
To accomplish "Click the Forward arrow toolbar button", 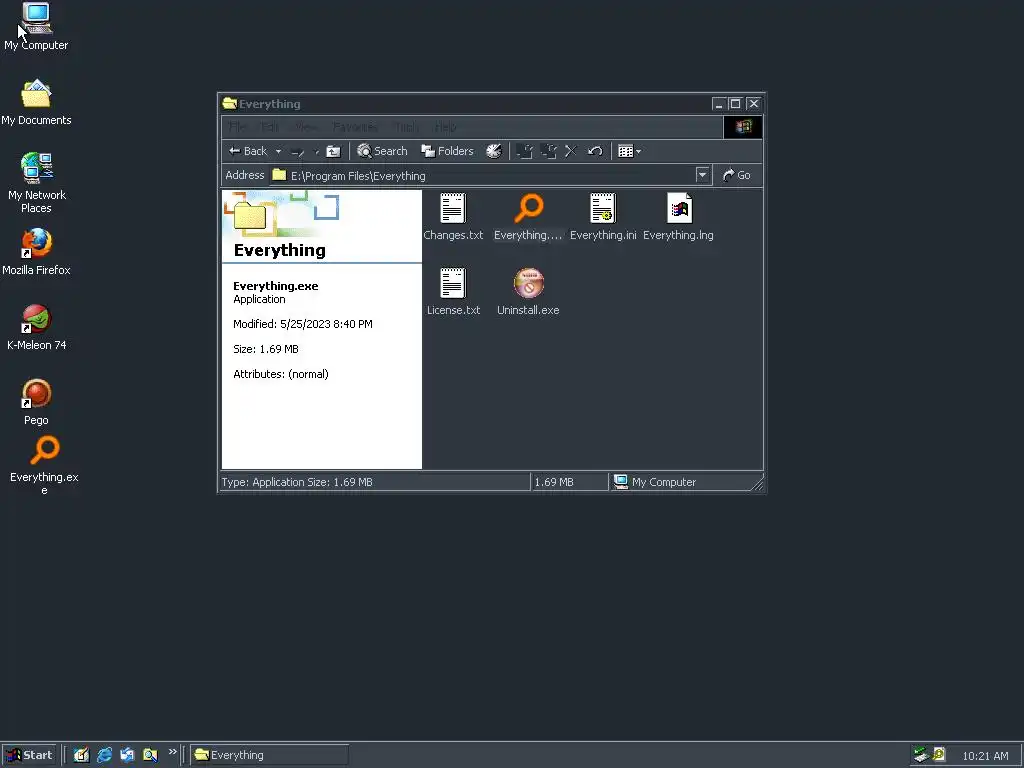I will pyautogui.click(x=298, y=152).
